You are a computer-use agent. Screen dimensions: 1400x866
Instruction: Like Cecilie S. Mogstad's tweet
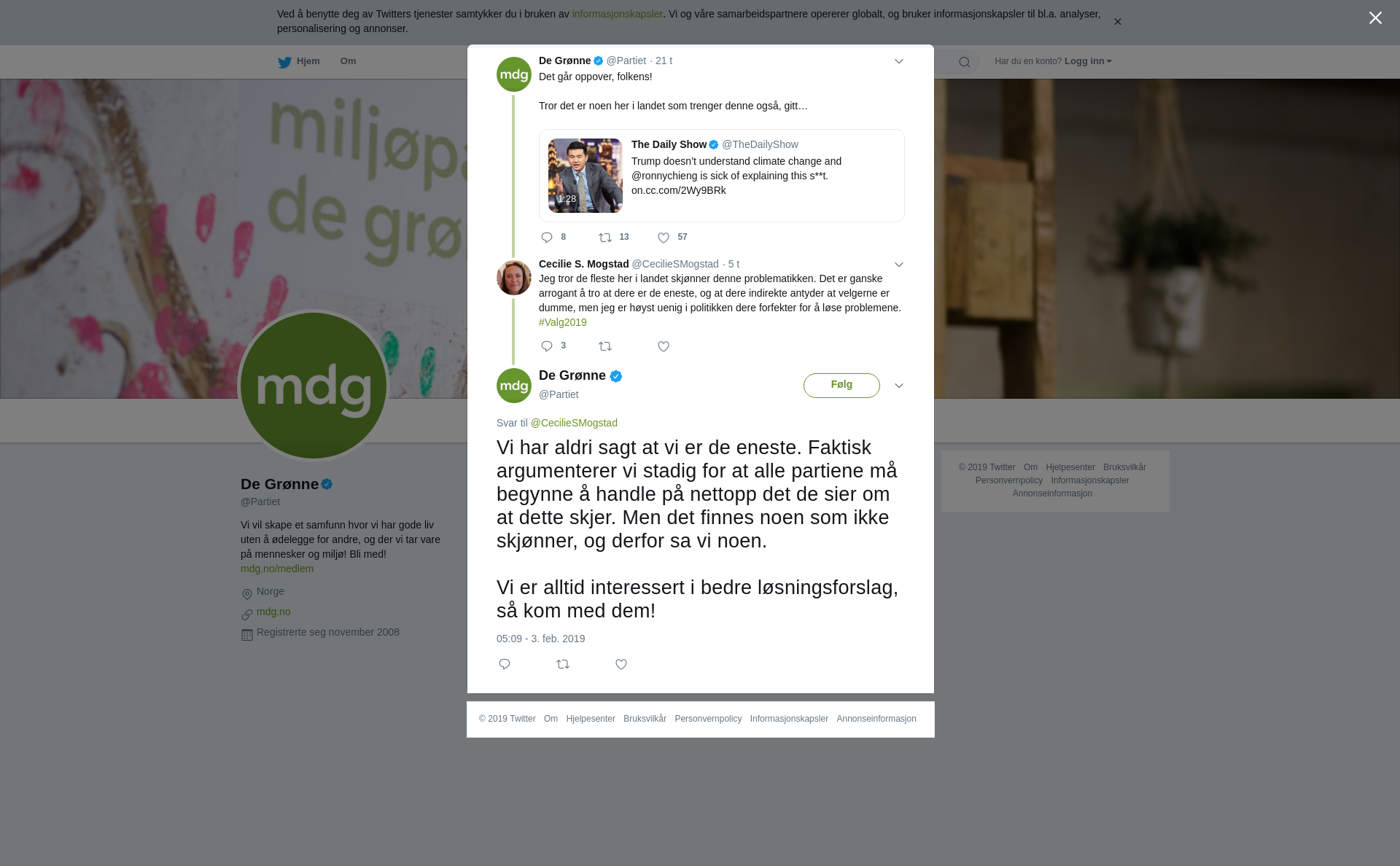click(664, 346)
